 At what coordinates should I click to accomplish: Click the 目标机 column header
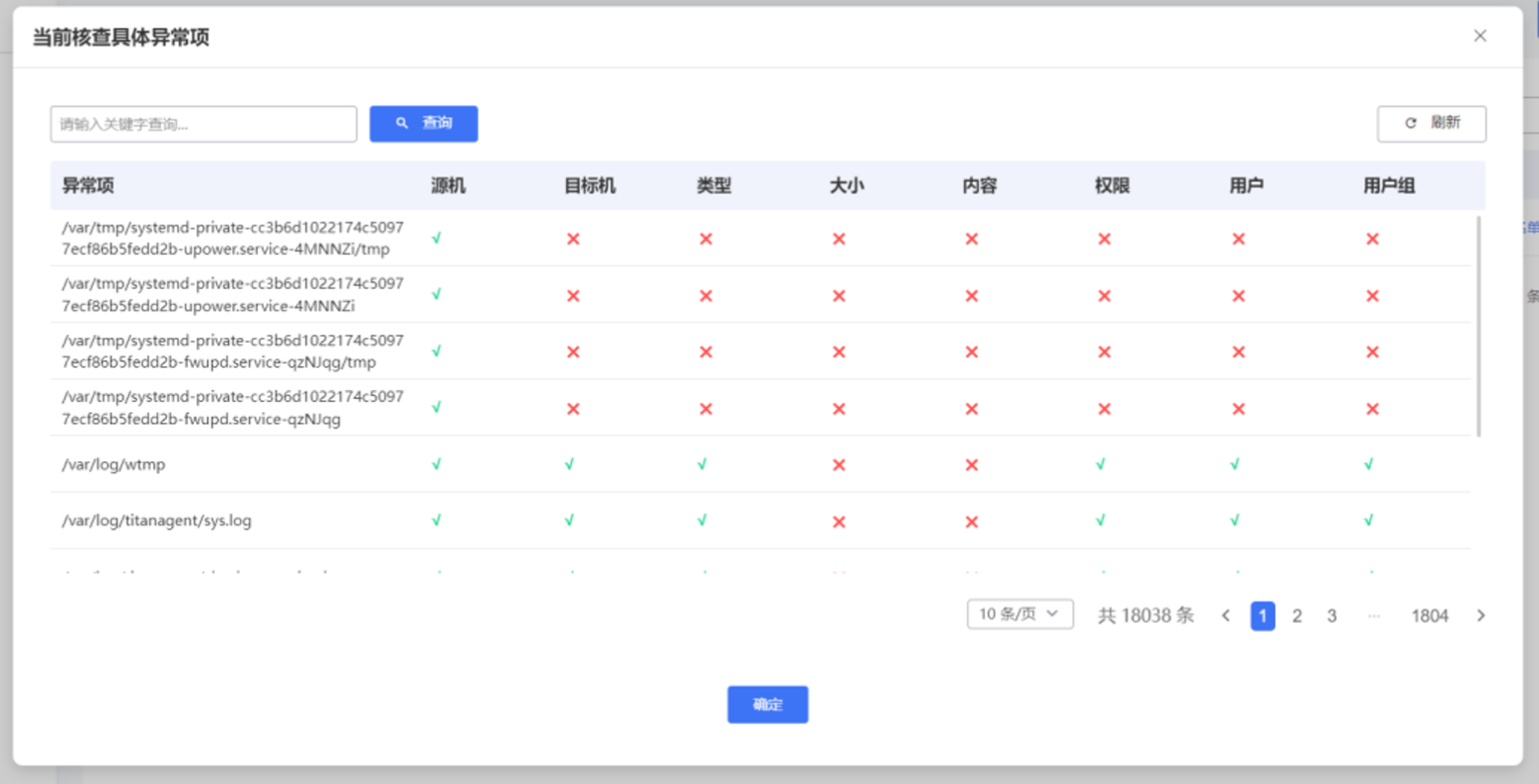tap(590, 186)
